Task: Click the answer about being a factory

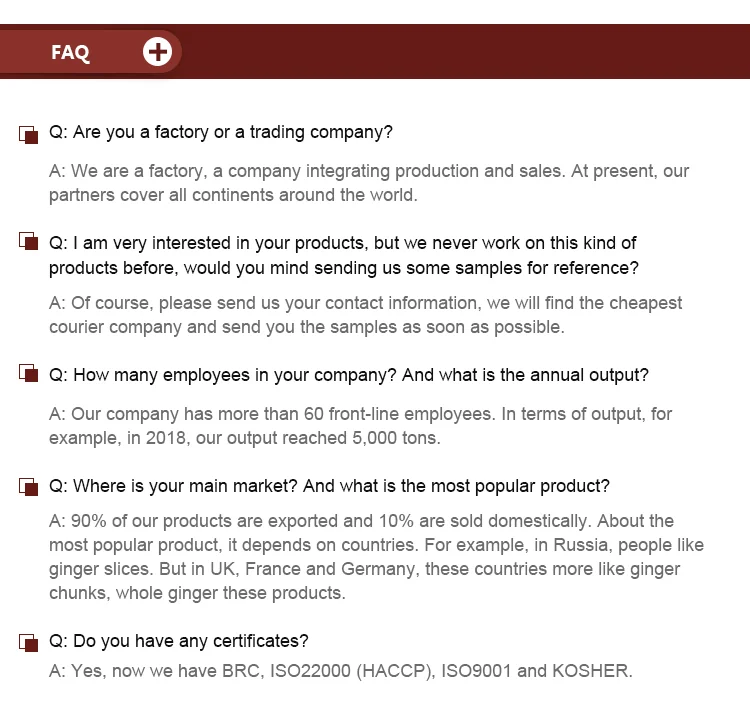Action: pos(369,183)
